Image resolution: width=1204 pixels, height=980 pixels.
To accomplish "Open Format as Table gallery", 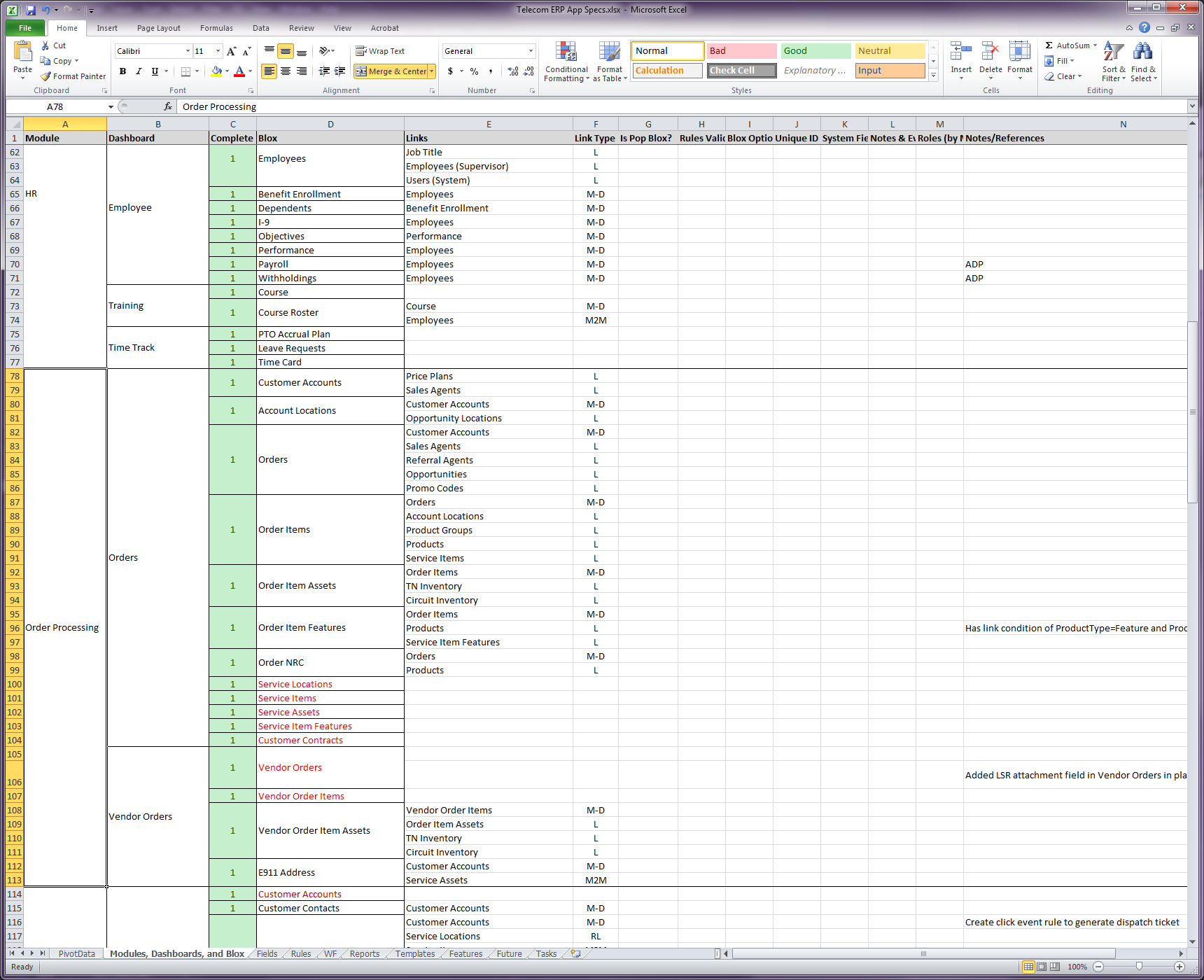I will coord(609,62).
